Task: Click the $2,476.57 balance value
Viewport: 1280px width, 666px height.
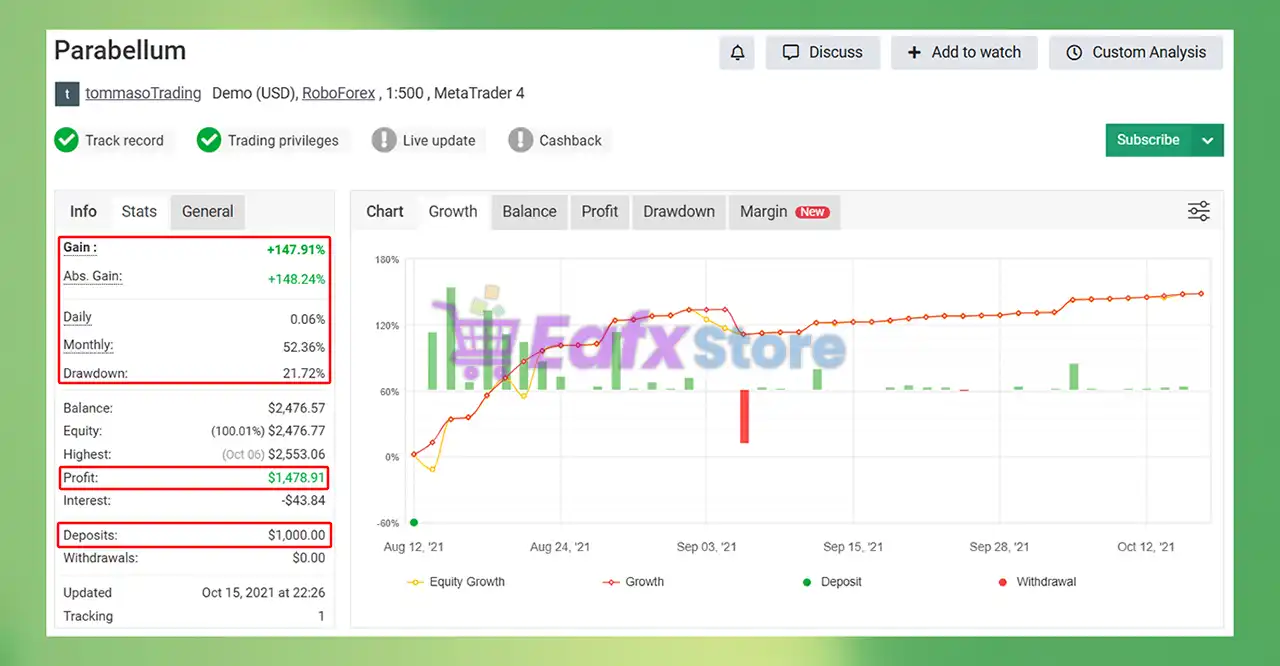Action: (296, 408)
